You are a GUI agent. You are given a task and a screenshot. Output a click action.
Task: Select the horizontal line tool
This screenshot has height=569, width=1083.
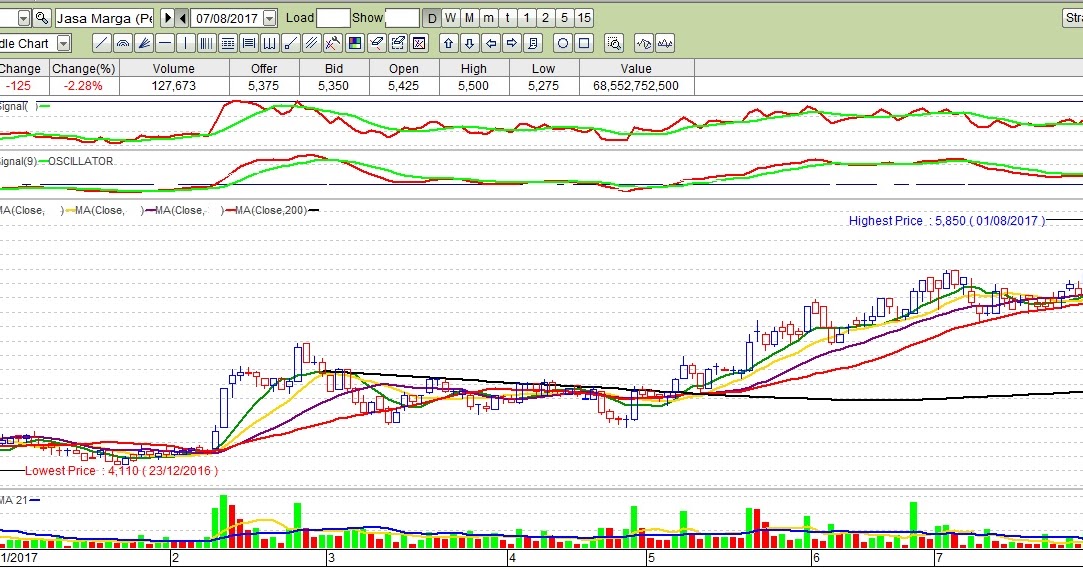[165, 44]
